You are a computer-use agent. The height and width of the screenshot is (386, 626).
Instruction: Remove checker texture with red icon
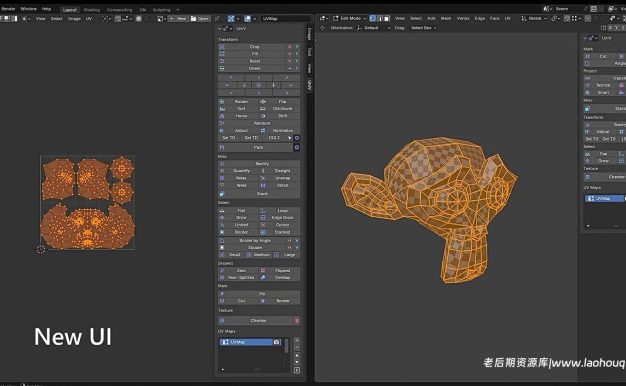pyautogui.click(x=297, y=321)
